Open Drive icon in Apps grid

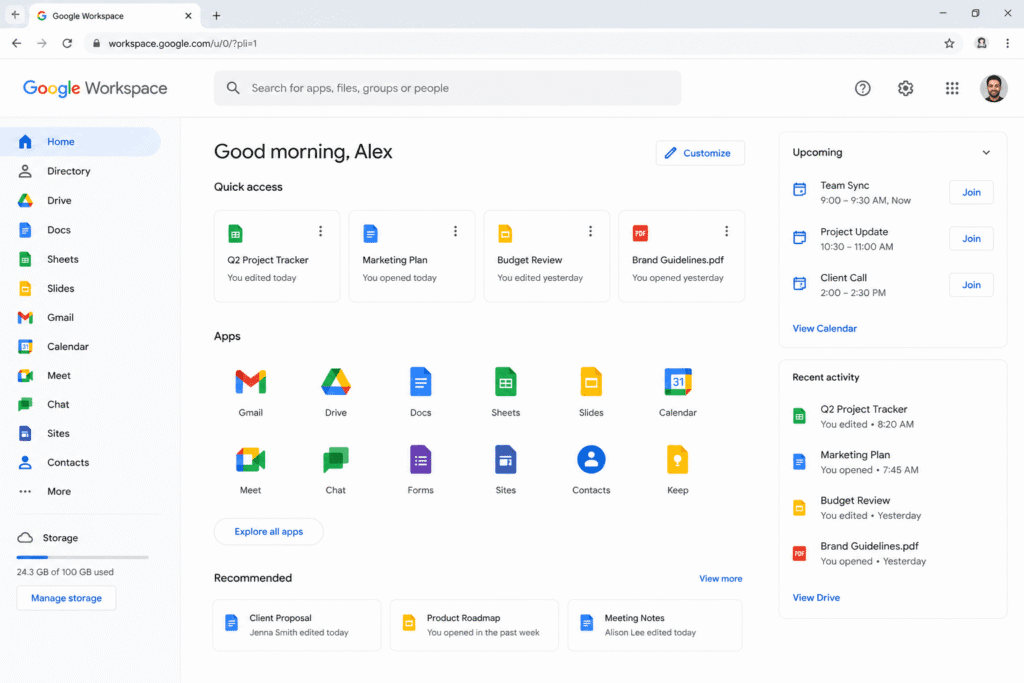[336, 382]
